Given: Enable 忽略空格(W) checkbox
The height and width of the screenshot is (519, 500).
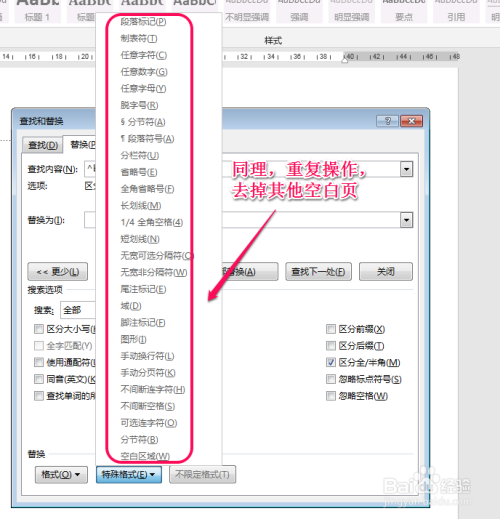Looking at the screenshot, I should click(x=331, y=396).
